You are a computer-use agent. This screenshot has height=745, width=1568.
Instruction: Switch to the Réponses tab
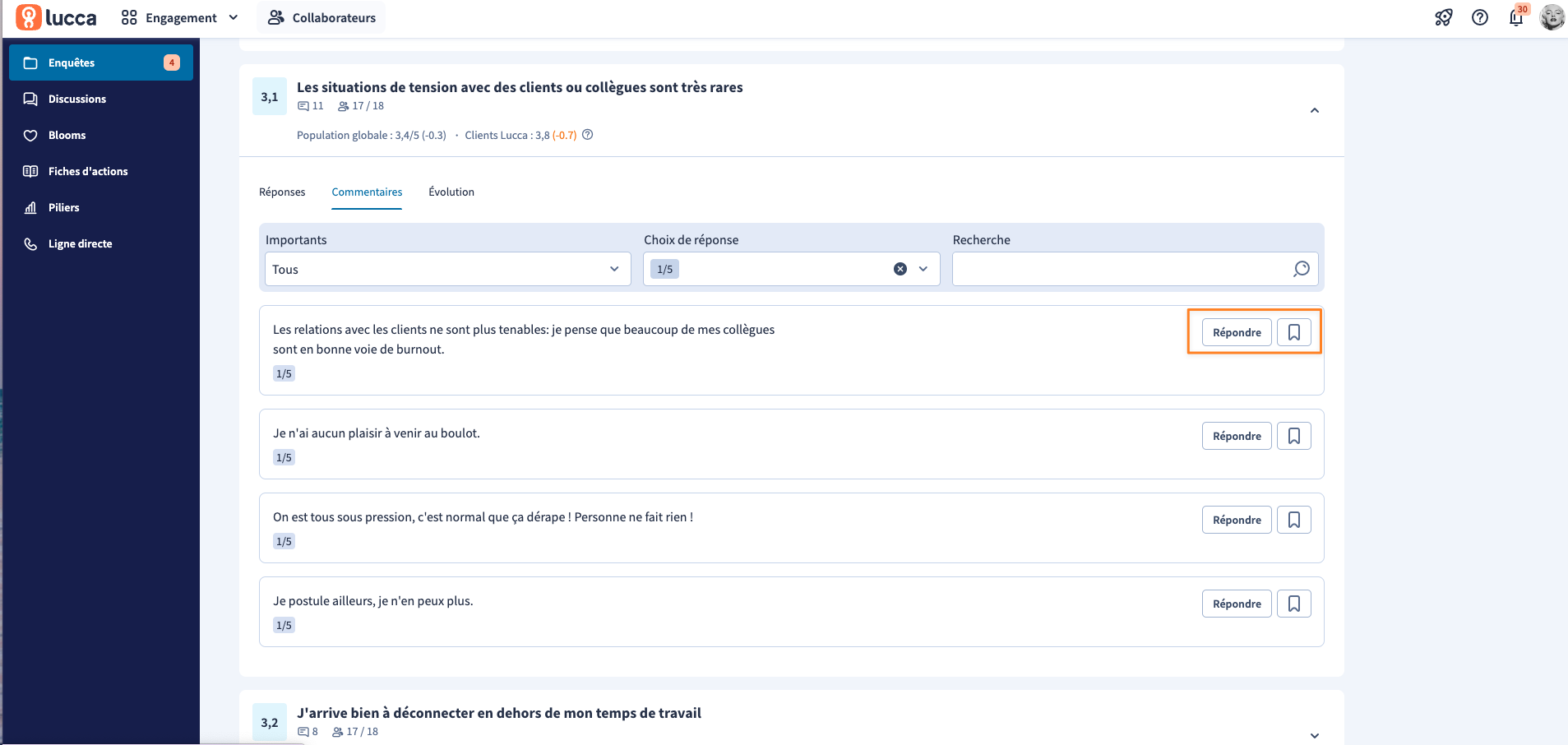(282, 192)
